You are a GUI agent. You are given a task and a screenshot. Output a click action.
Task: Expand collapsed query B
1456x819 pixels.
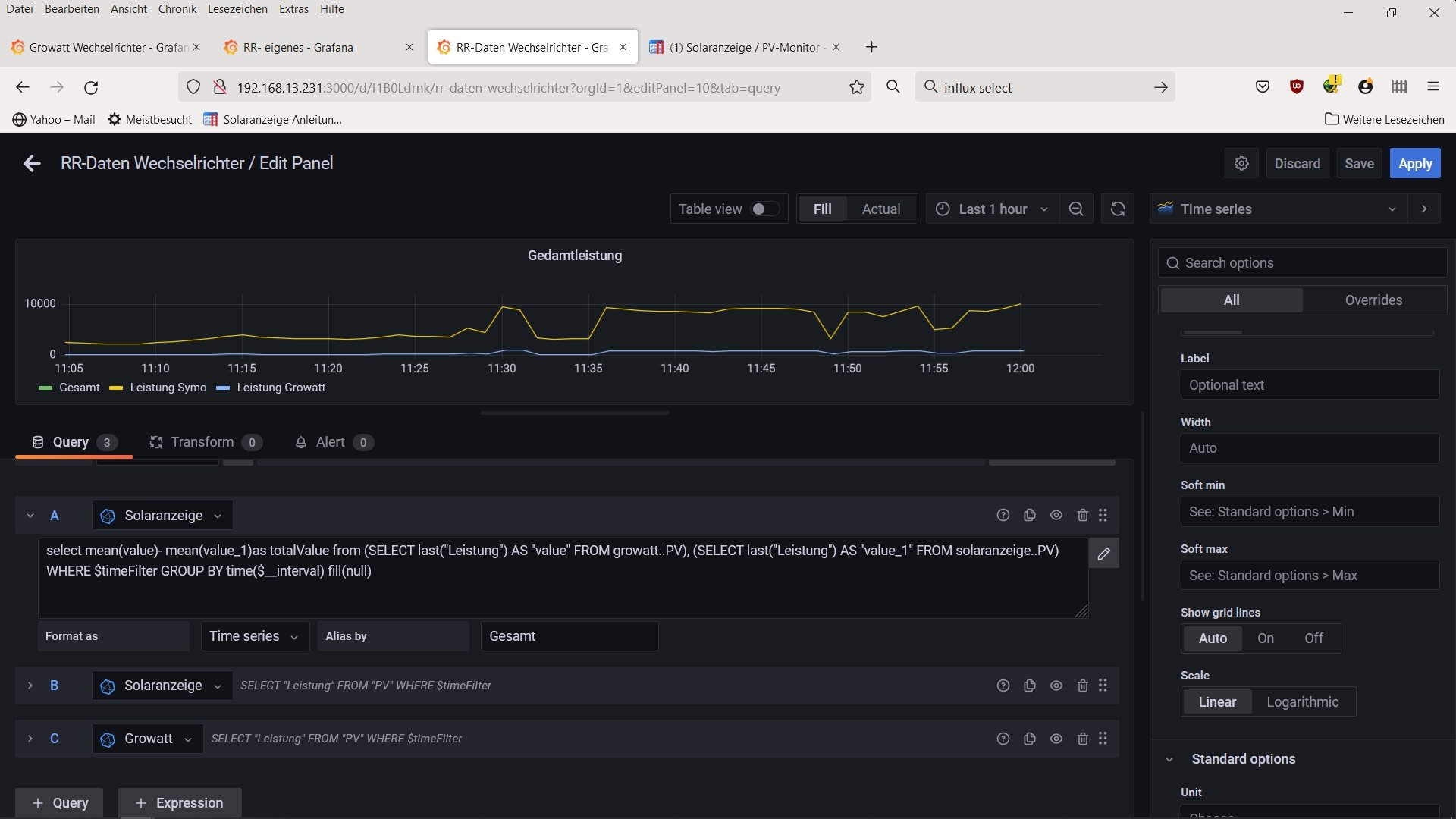click(x=30, y=686)
